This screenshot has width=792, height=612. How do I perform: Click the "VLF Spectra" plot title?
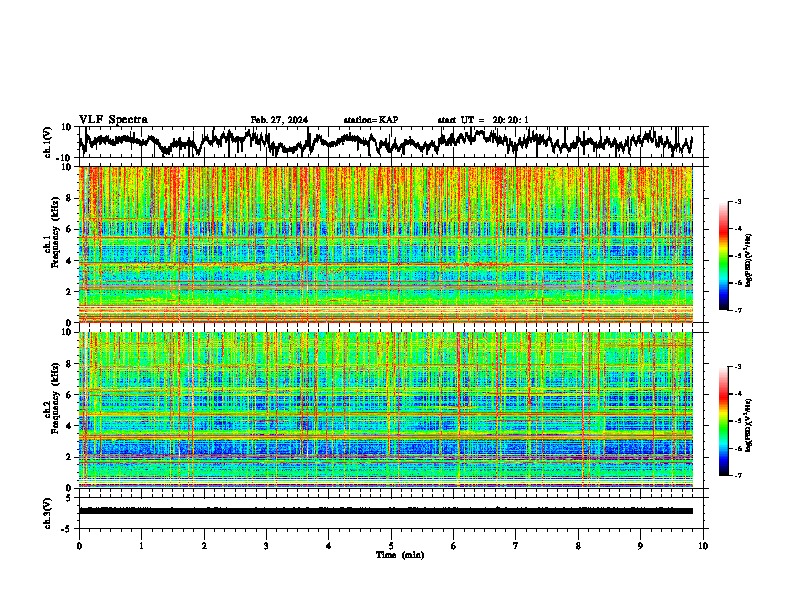(113, 120)
